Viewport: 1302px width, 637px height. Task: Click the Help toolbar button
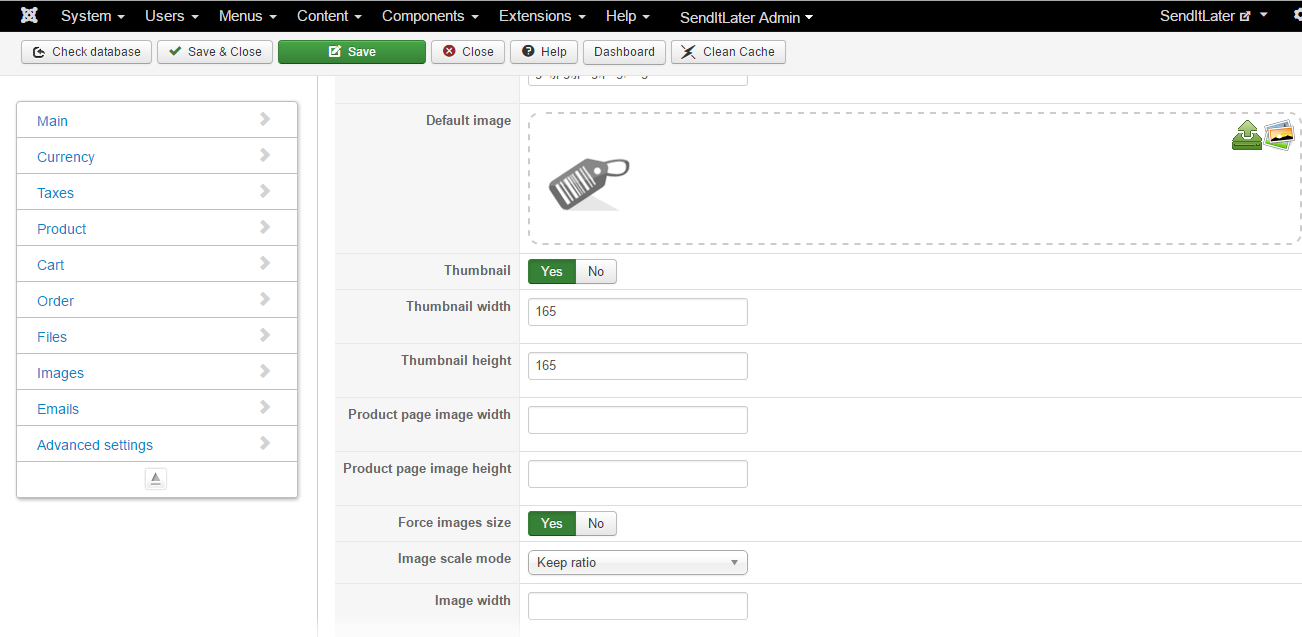(544, 52)
